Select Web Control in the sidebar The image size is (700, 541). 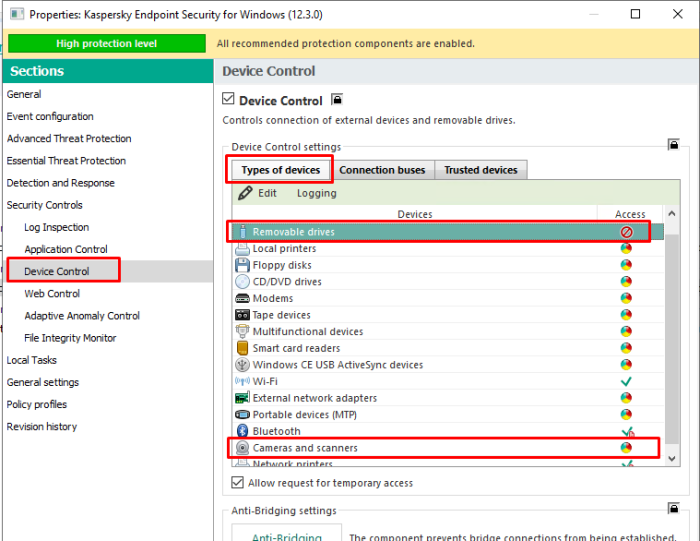pos(52,294)
